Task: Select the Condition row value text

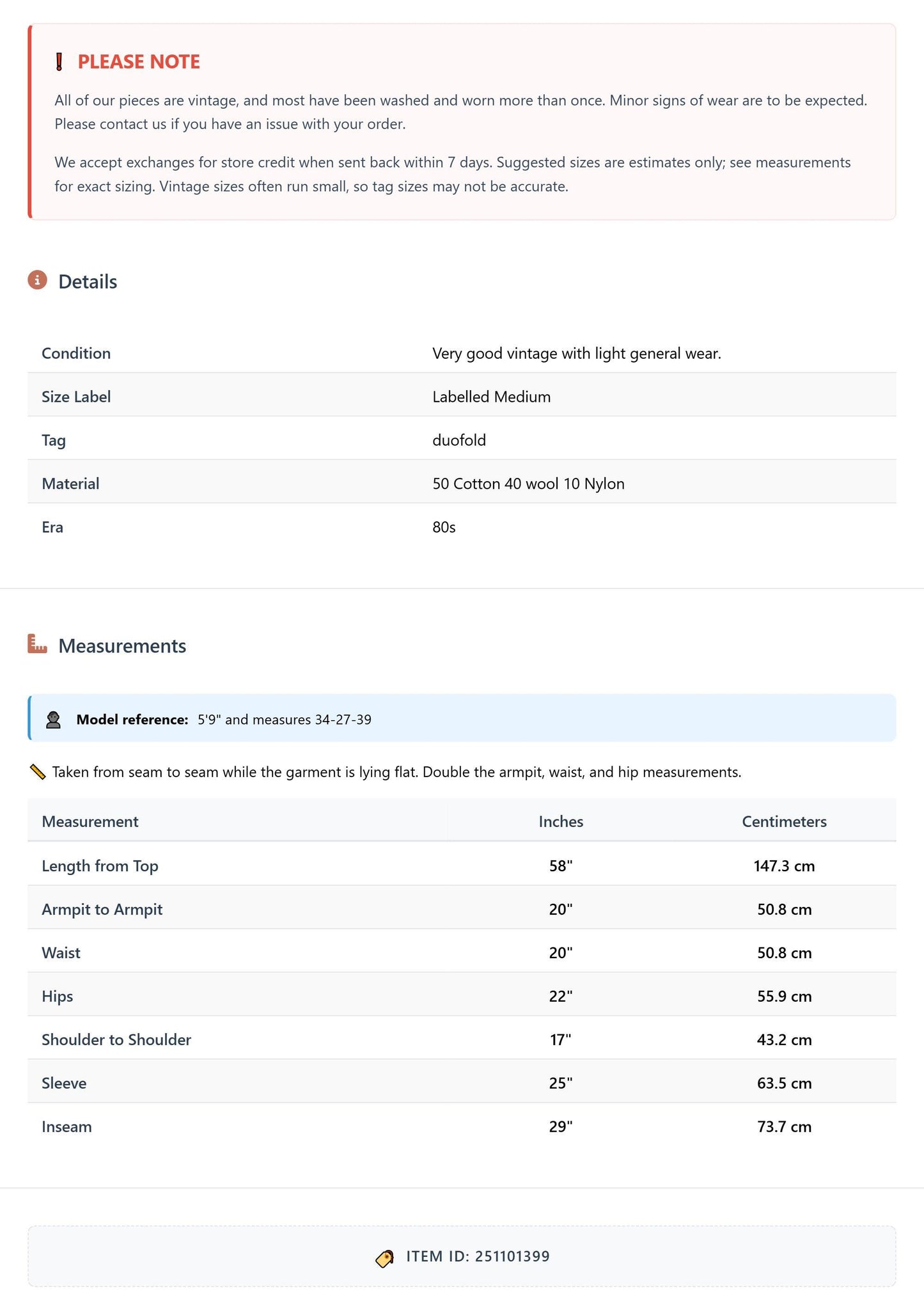Action: [577, 353]
